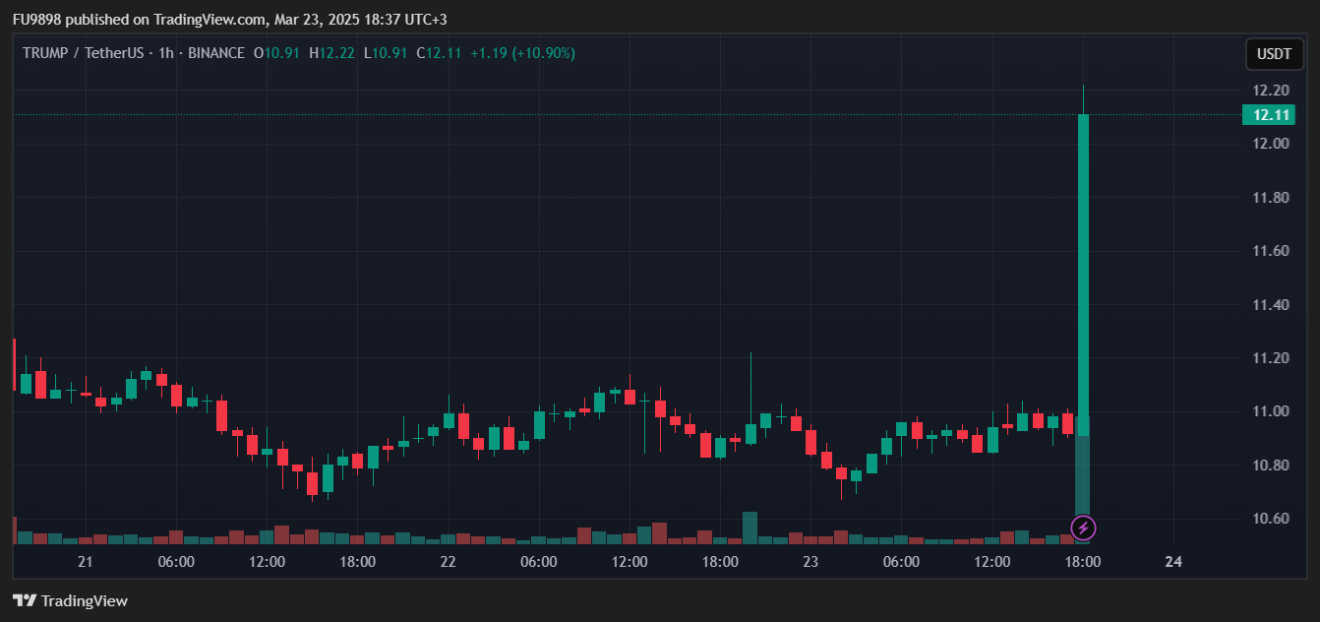Select the 12.20 price axis label
The image size is (1320, 622).
1268,90
